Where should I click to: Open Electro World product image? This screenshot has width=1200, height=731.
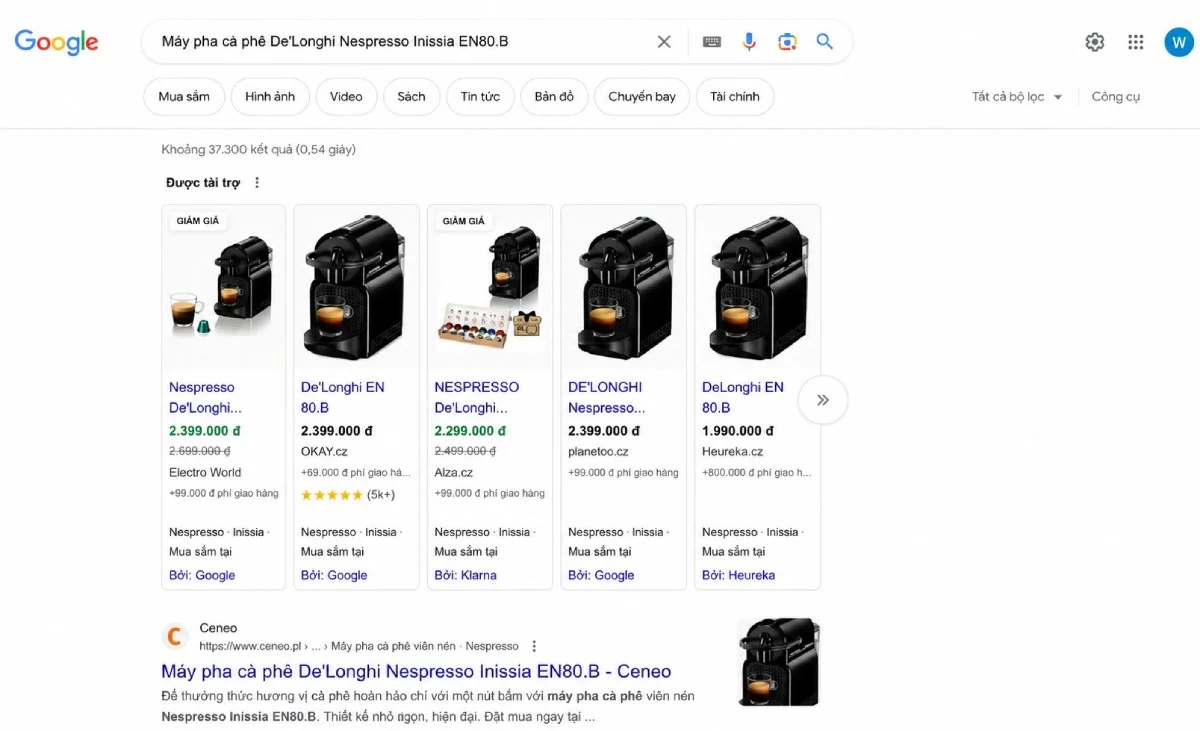[x=224, y=288]
